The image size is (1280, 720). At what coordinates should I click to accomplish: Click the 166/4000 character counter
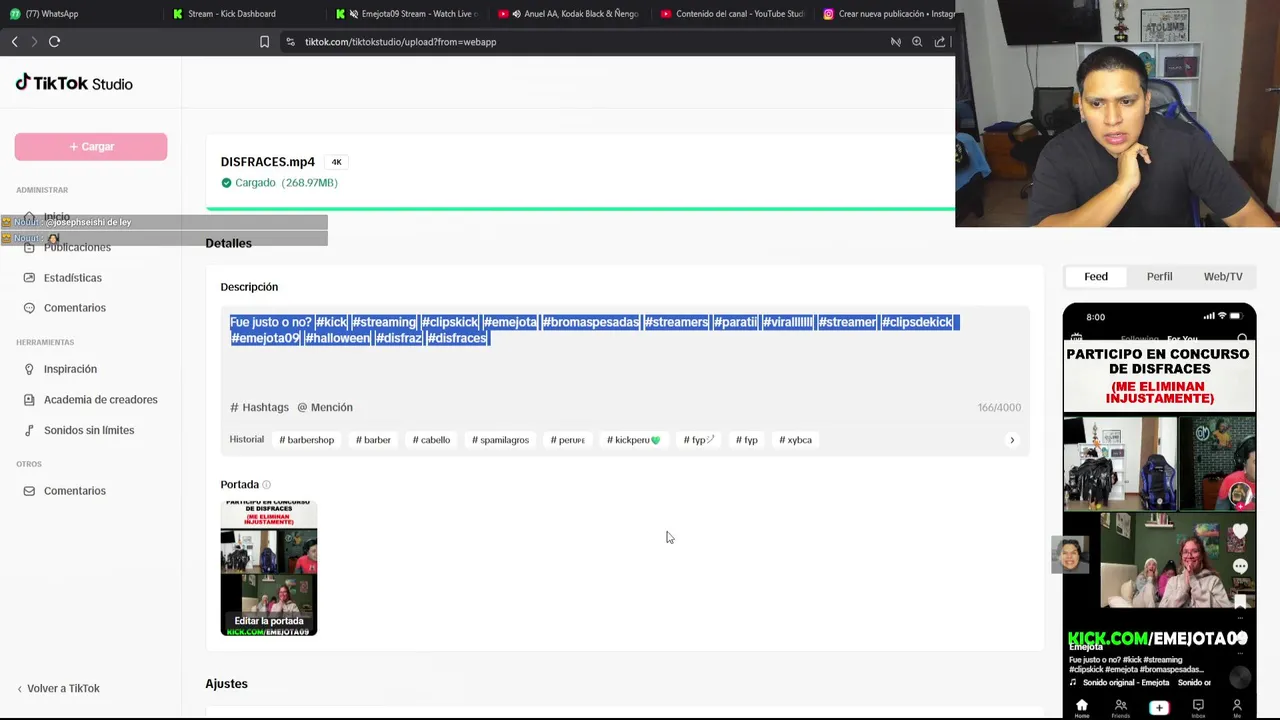click(999, 408)
